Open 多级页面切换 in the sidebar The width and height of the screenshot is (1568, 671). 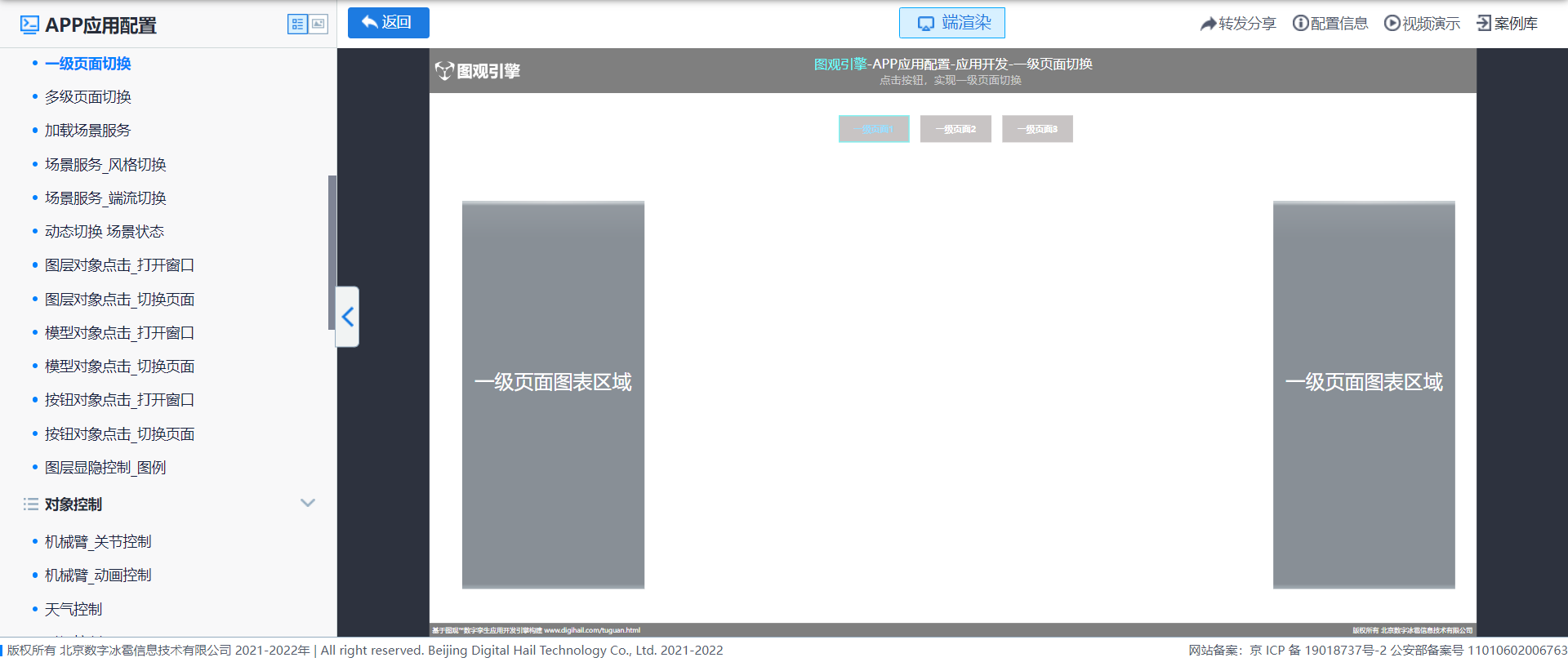point(88,97)
